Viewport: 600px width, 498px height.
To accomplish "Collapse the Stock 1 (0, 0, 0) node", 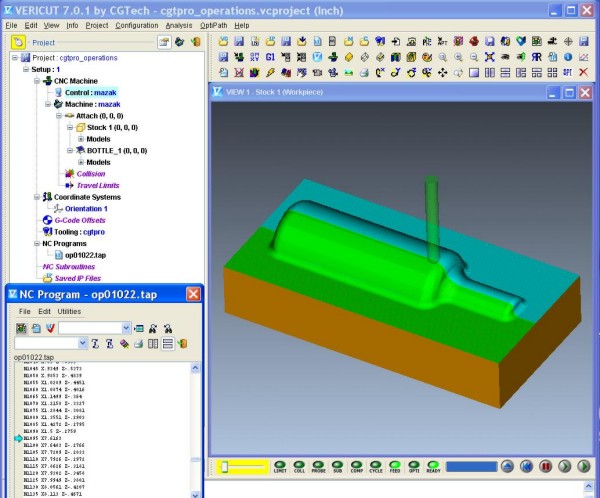I will tap(70, 127).
